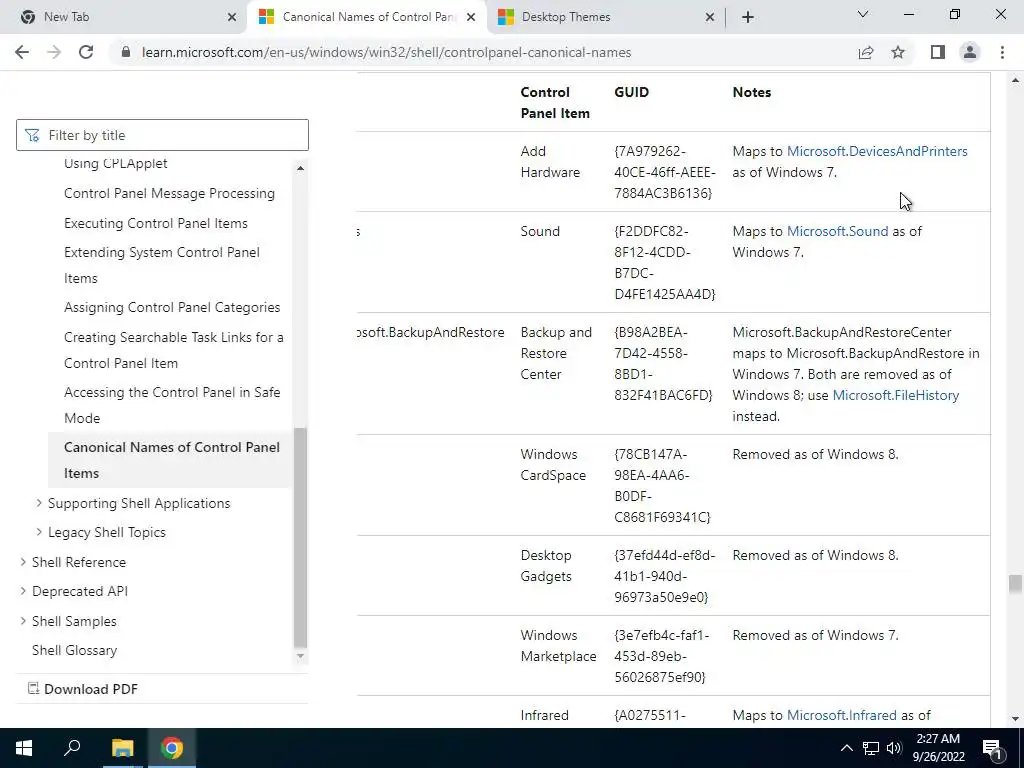Click the page scrollbar down arrow
Image resolution: width=1024 pixels, height=768 pixels.
(x=1015, y=720)
